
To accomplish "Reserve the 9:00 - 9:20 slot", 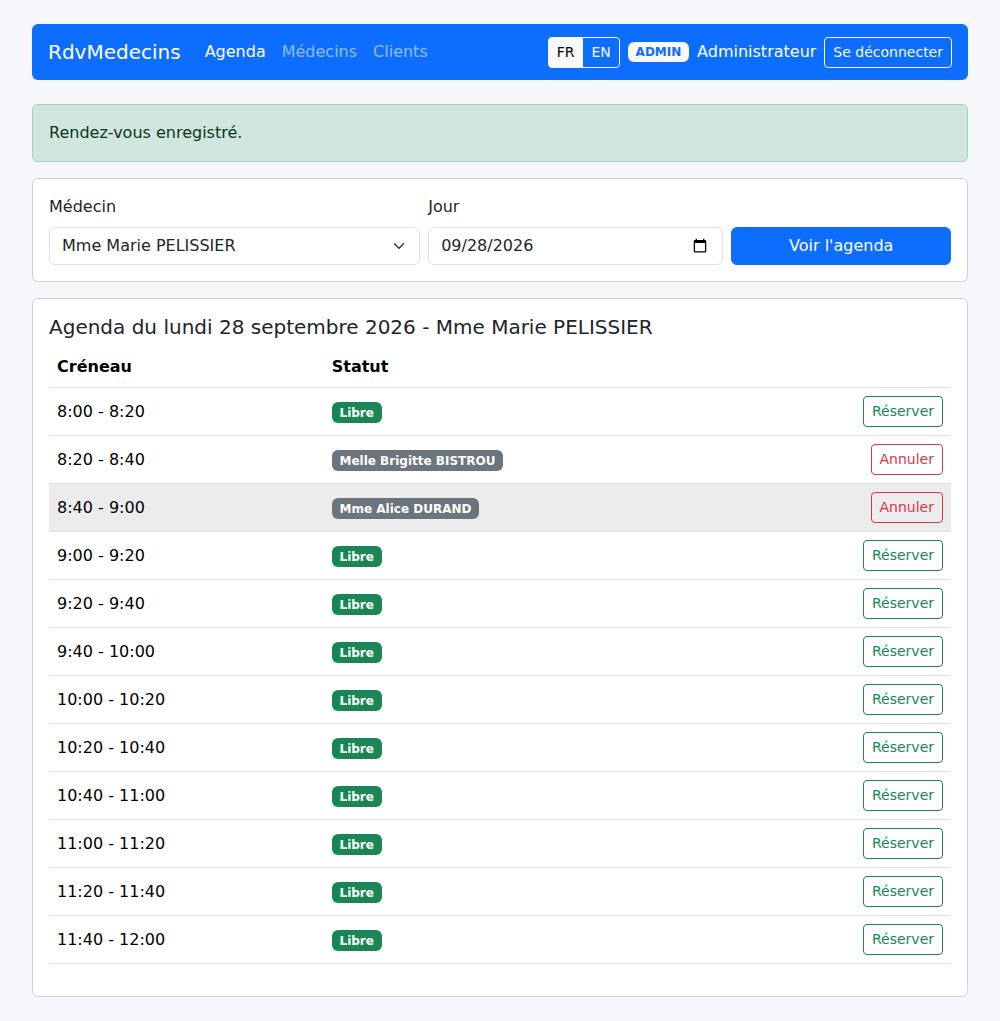I will [902, 555].
